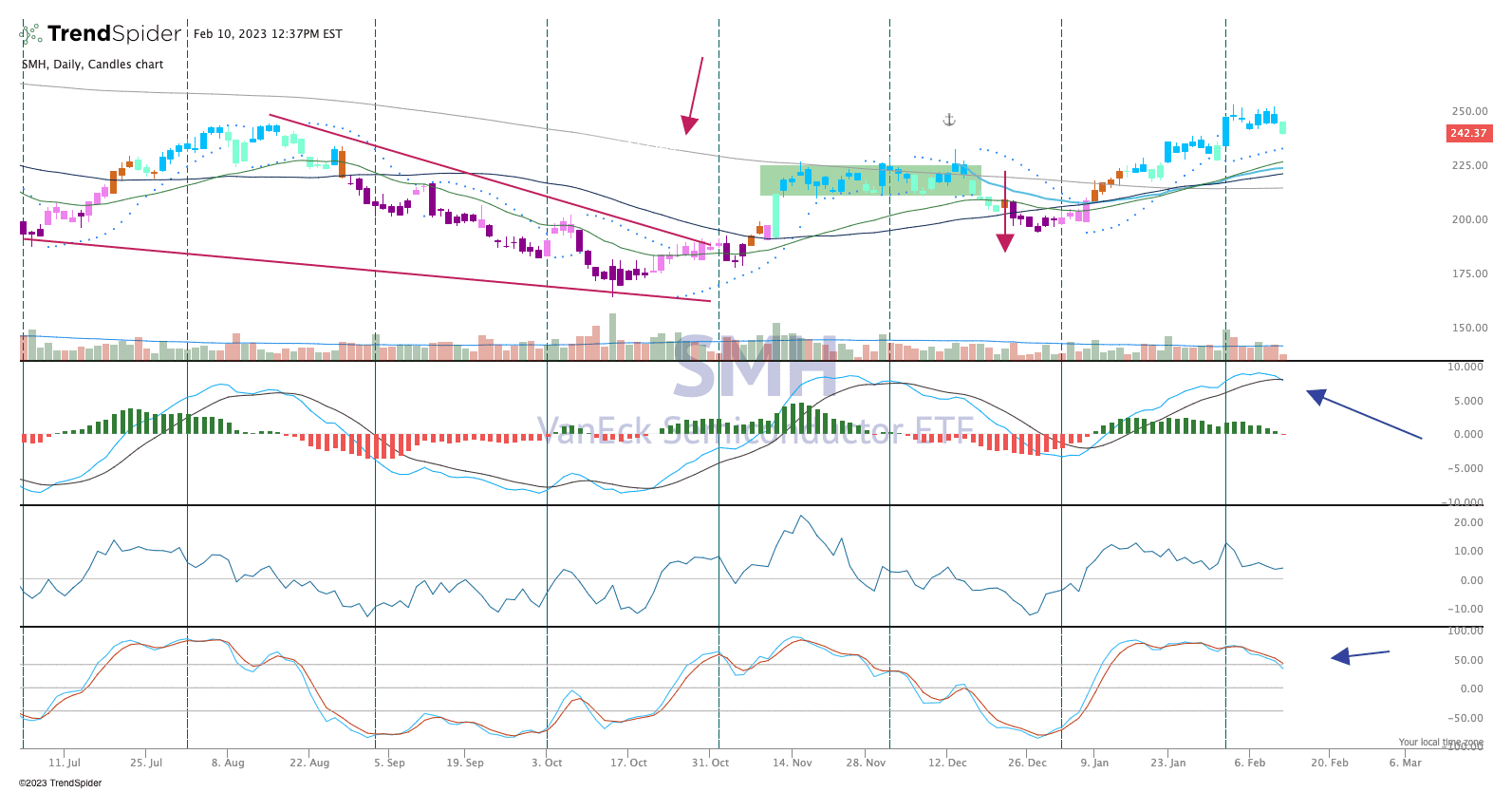Click the 6. Feb date on the time axis
Image resolution: width=1512 pixels, height=792 pixels.
click(x=1249, y=763)
